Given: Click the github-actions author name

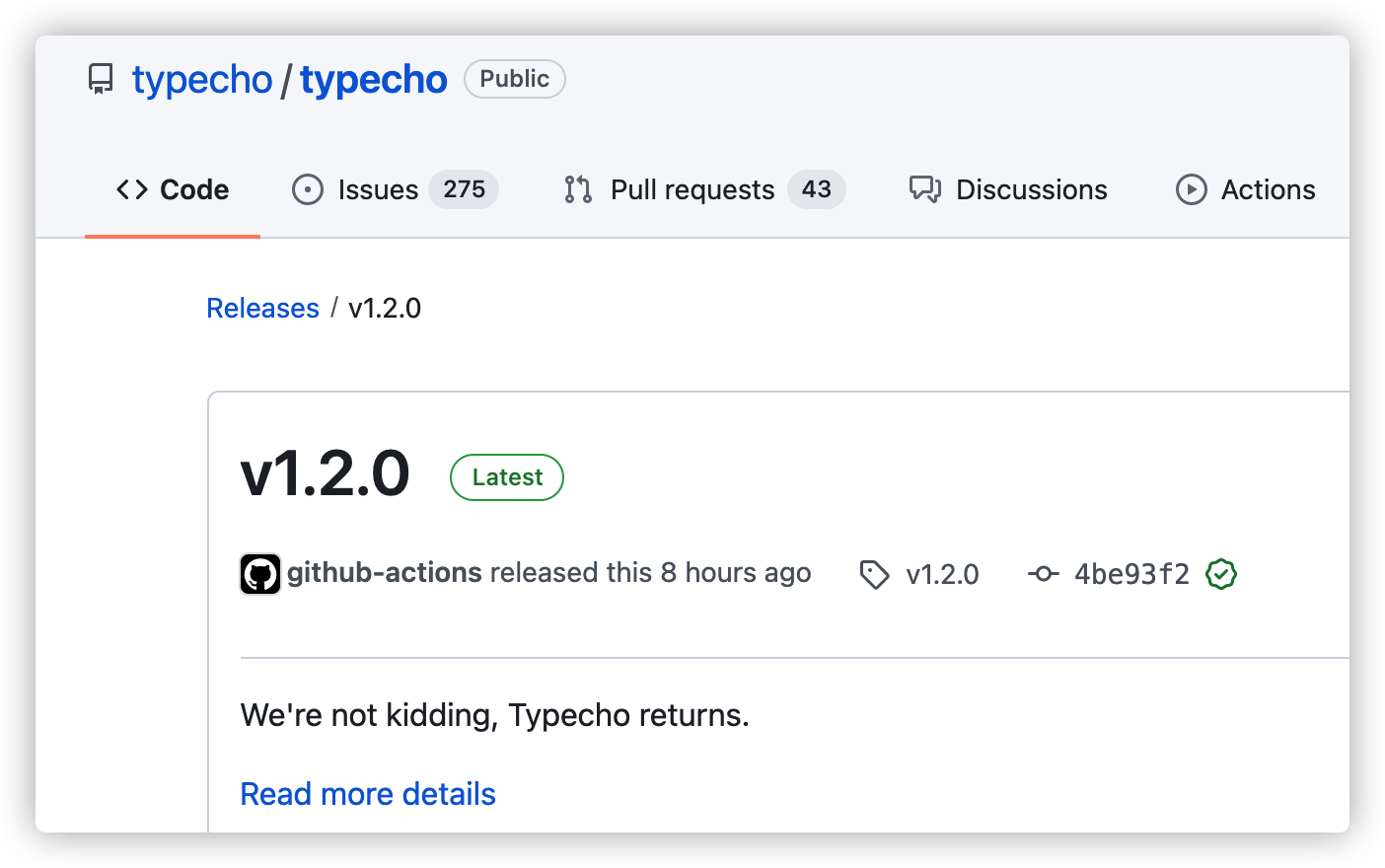Looking at the screenshot, I should pos(385,573).
